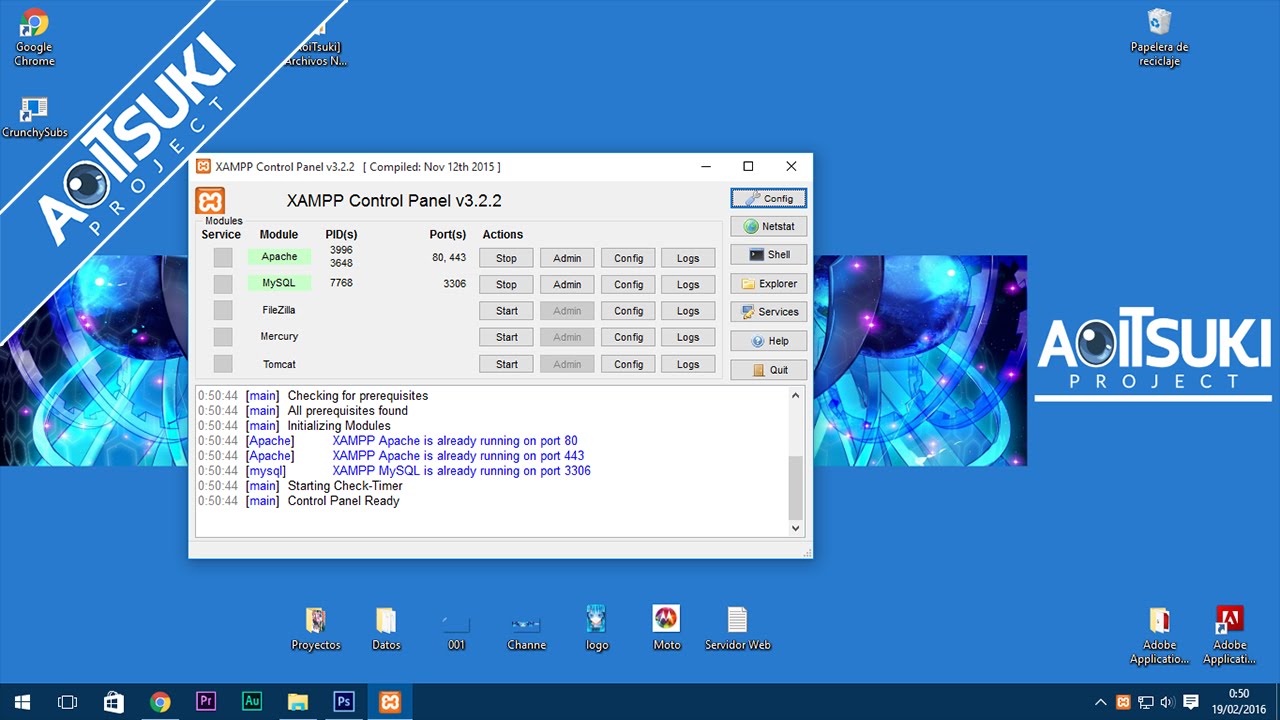This screenshot has width=1280, height=720.
Task: Start the Tomcat module
Action: [x=507, y=364]
